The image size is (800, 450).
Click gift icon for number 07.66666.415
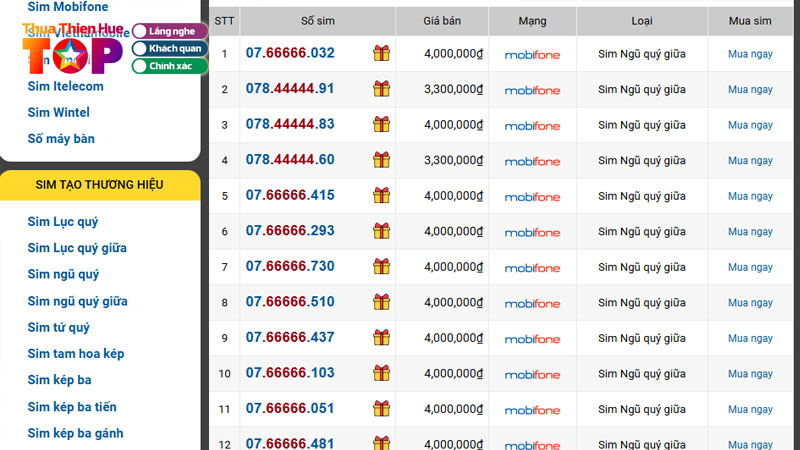point(382,196)
